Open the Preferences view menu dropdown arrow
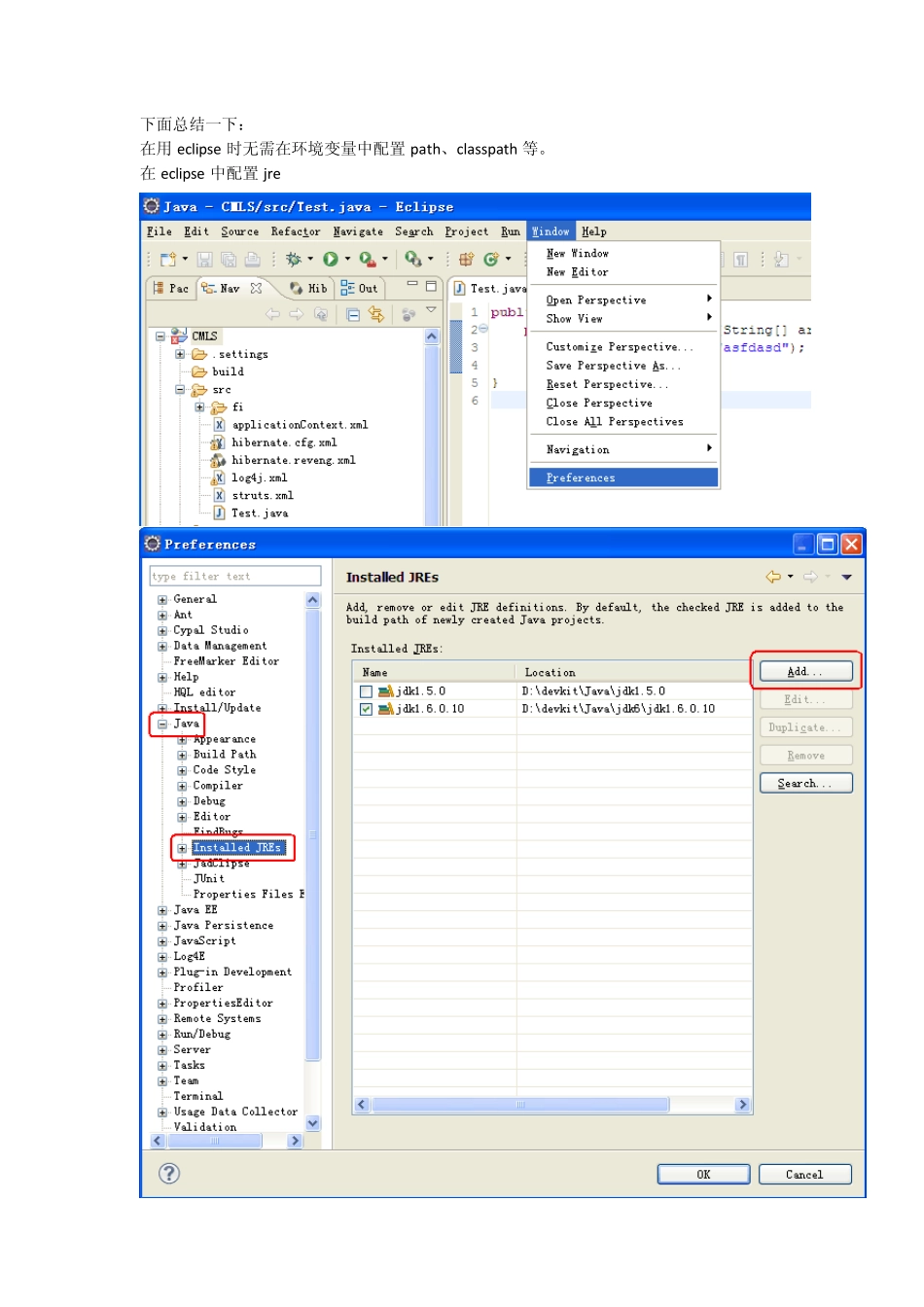 tap(847, 577)
